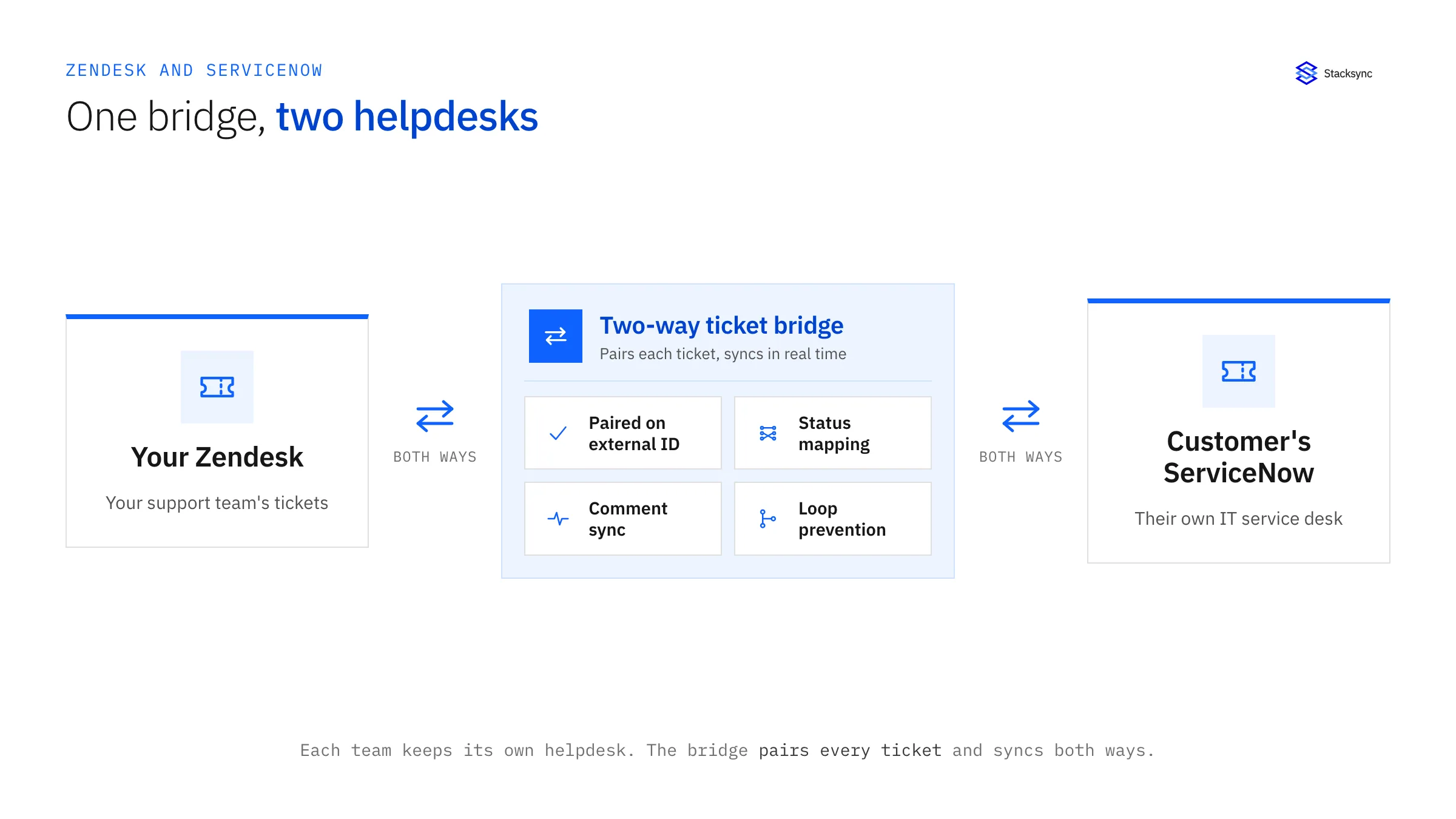This screenshot has width=1456, height=819.
Task: Click the Customer's ServiceNow heading
Action: coord(1239,457)
